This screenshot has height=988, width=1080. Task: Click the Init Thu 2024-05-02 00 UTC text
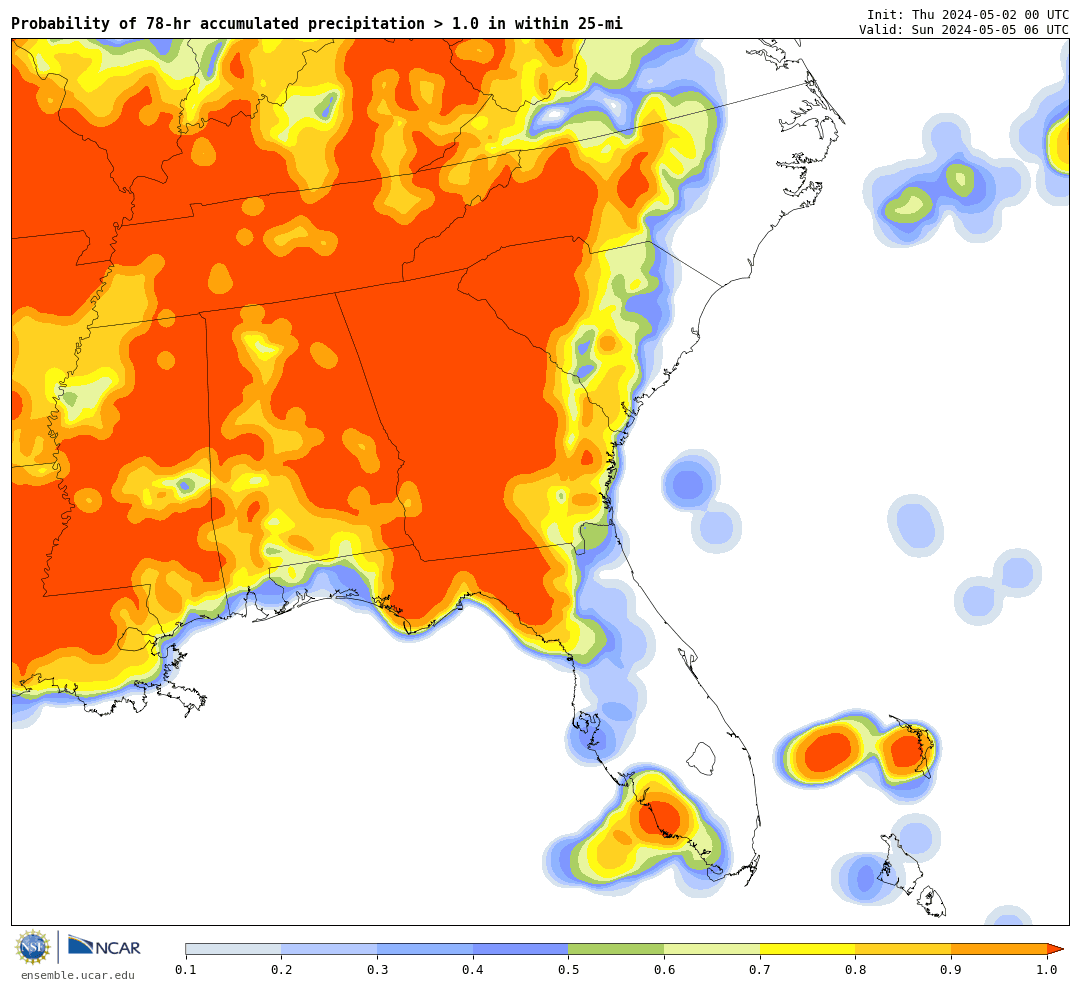coord(968,14)
